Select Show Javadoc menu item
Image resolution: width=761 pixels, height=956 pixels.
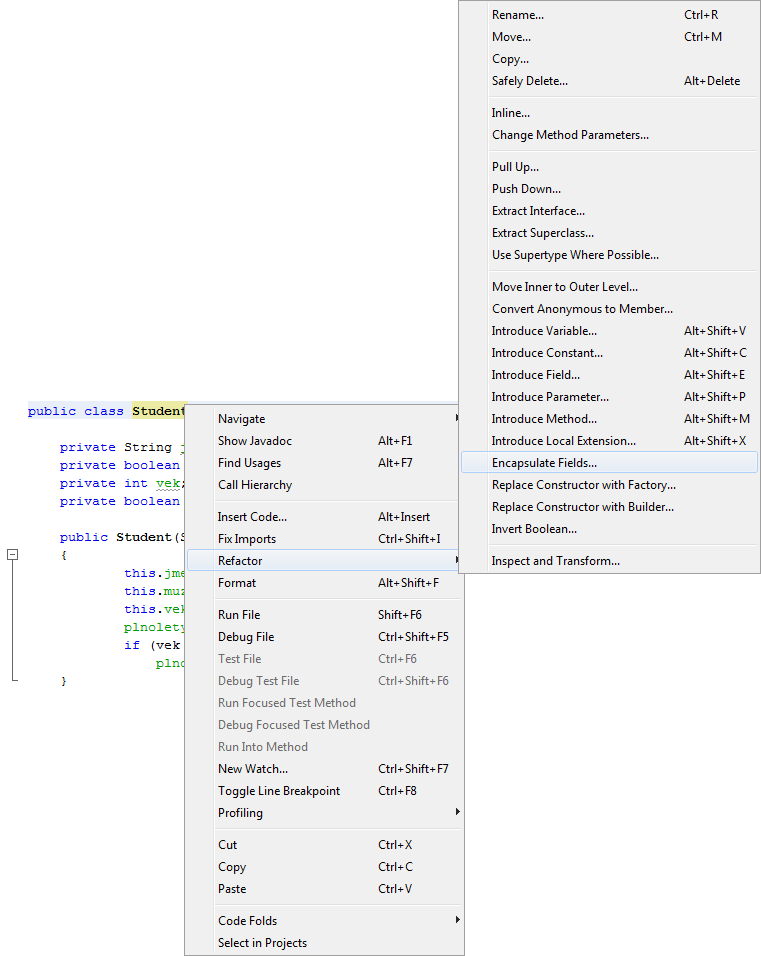[255, 441]
